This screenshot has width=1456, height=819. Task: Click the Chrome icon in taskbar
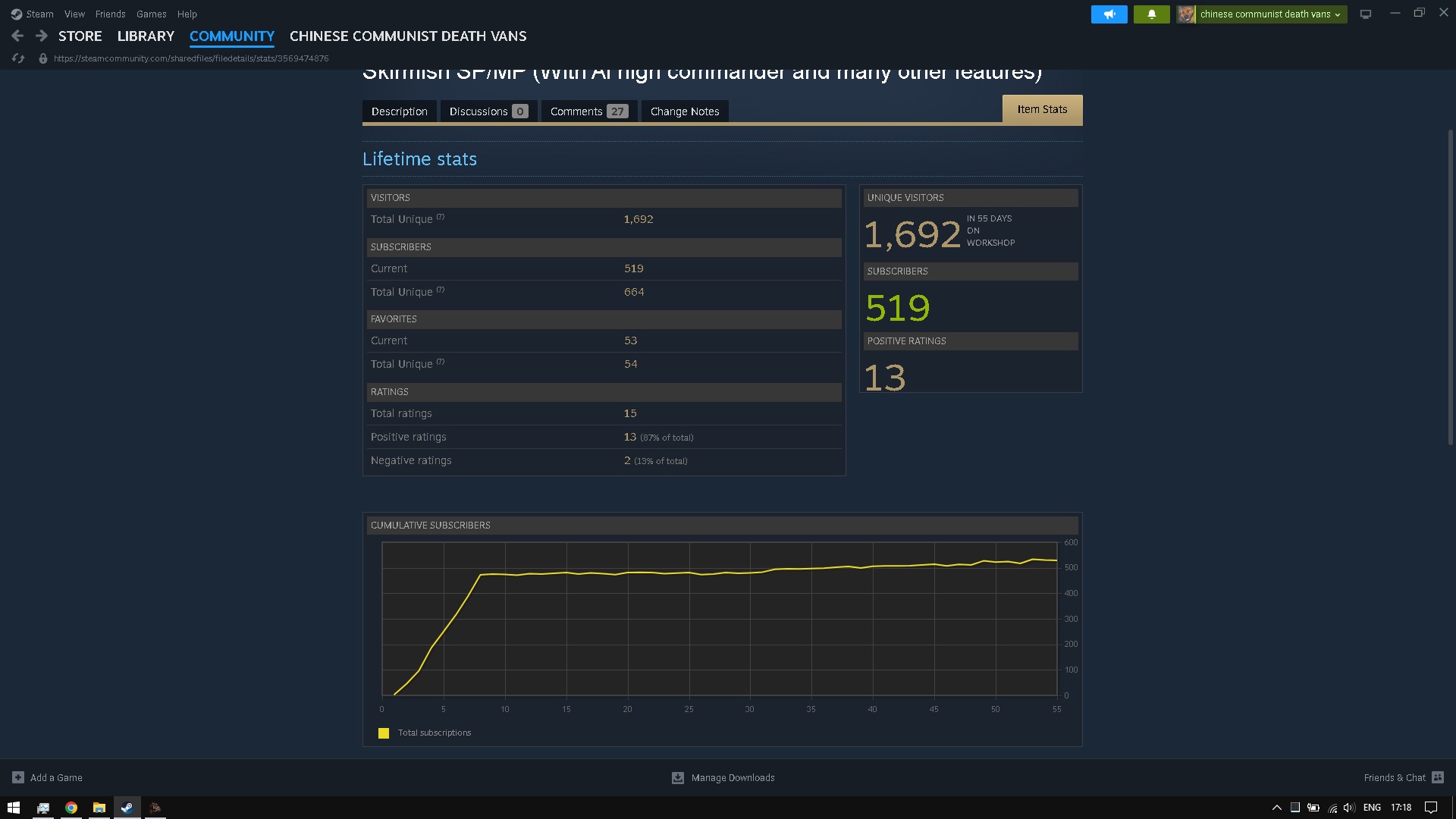pos(71,808)
